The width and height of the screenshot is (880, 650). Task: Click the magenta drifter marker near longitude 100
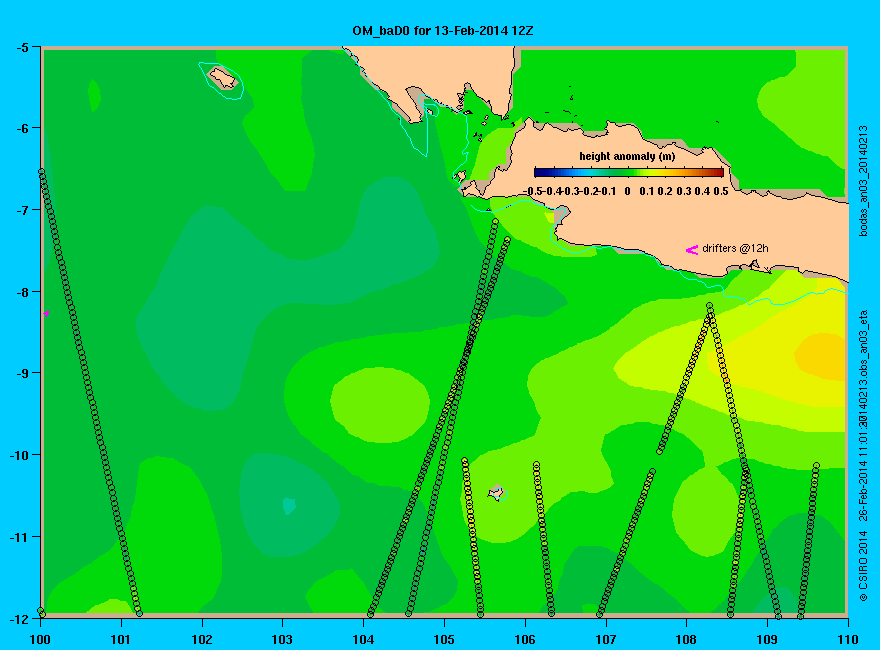click(46, 314)
